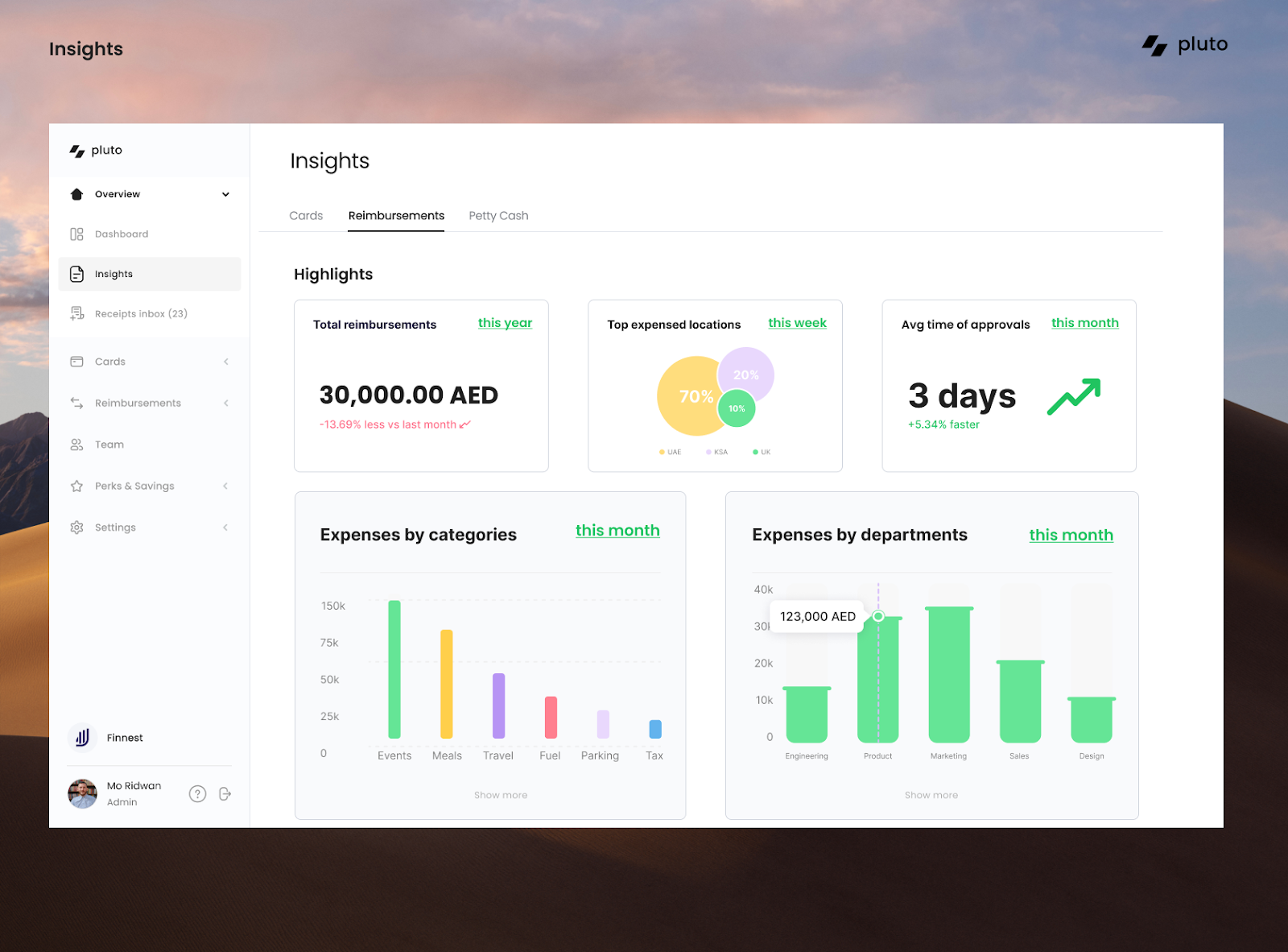Click the KSA legend dot
The height and width of the screenshot is (952, 1288).
click(708, 452)
